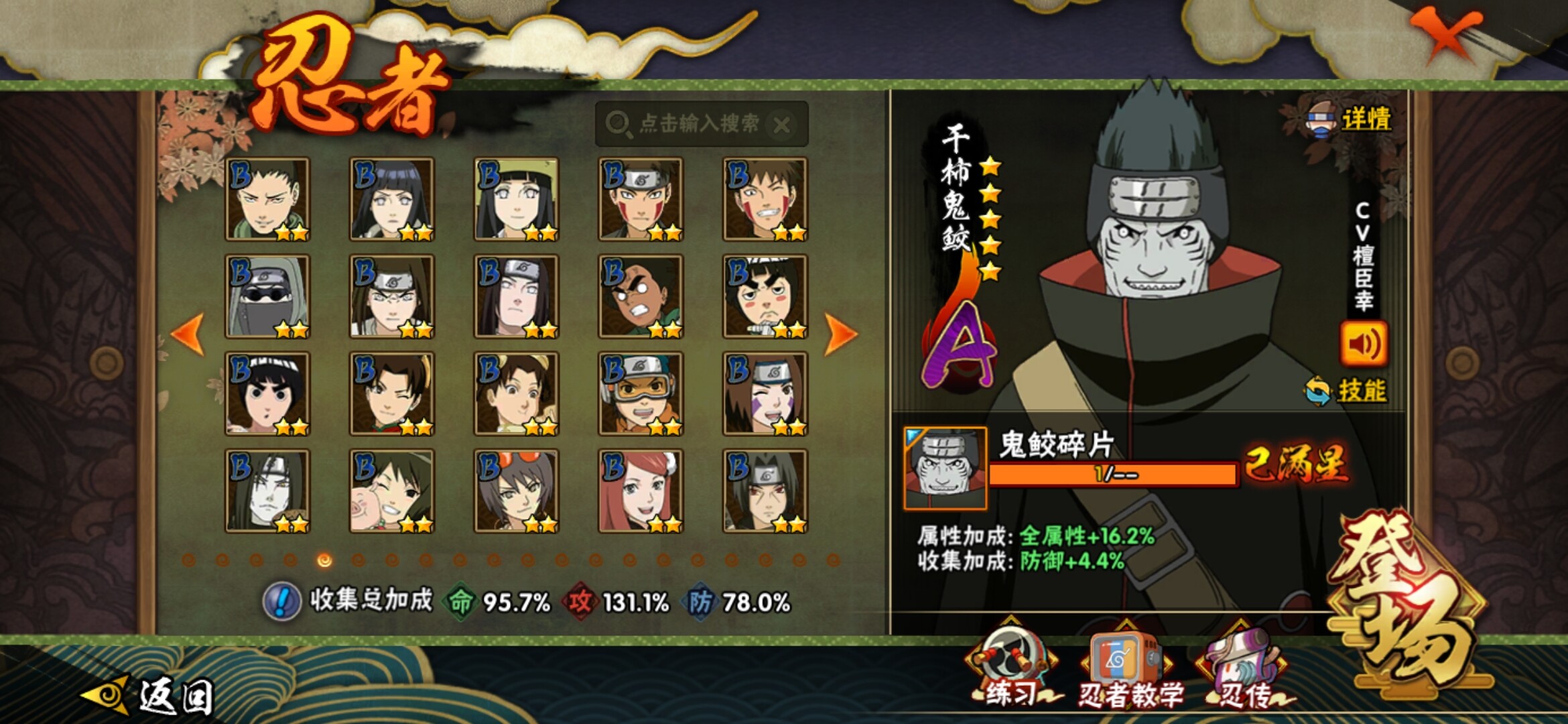Screen dimensions: 1568x724
Task: Select the sunglasses hooded ninja portrait
Action: [x=267, y=296]
